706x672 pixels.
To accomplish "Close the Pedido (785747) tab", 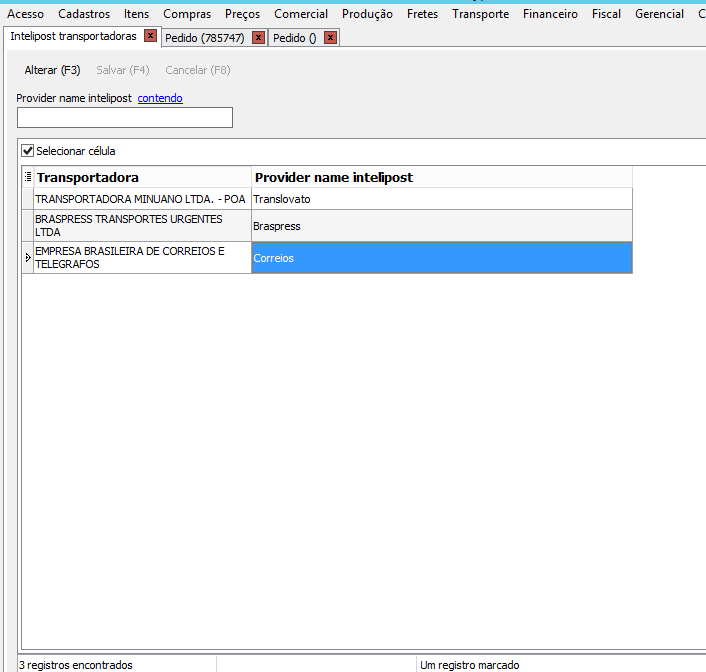I will coord(258,37).
